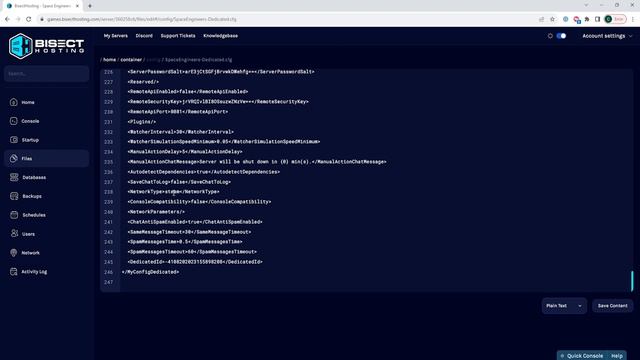
Task: Click the ManualActionChatMessage line
Action: click(257, 162)
